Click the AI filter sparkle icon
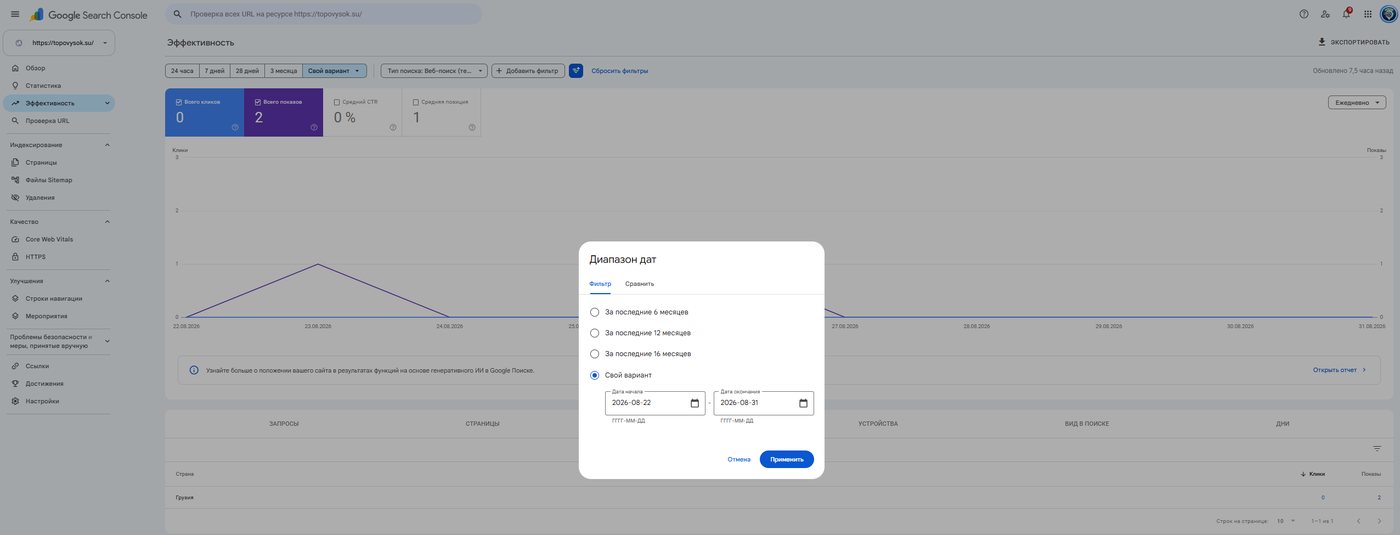The height and width of the screenshot is (535, 1400). click(576, 71)
